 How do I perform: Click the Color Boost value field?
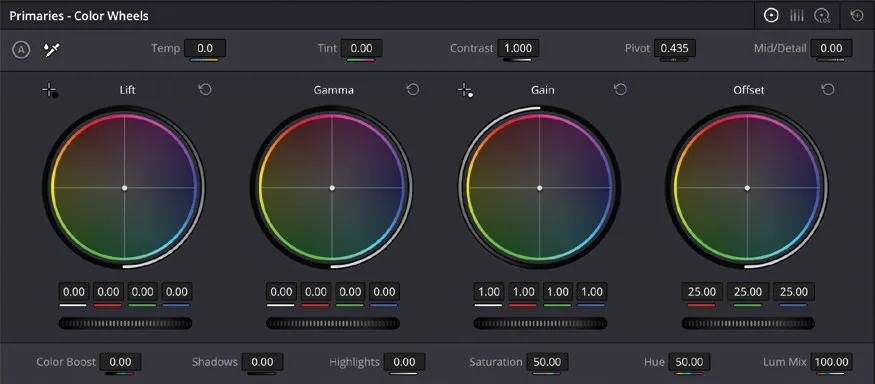click(x=120, y=362)
